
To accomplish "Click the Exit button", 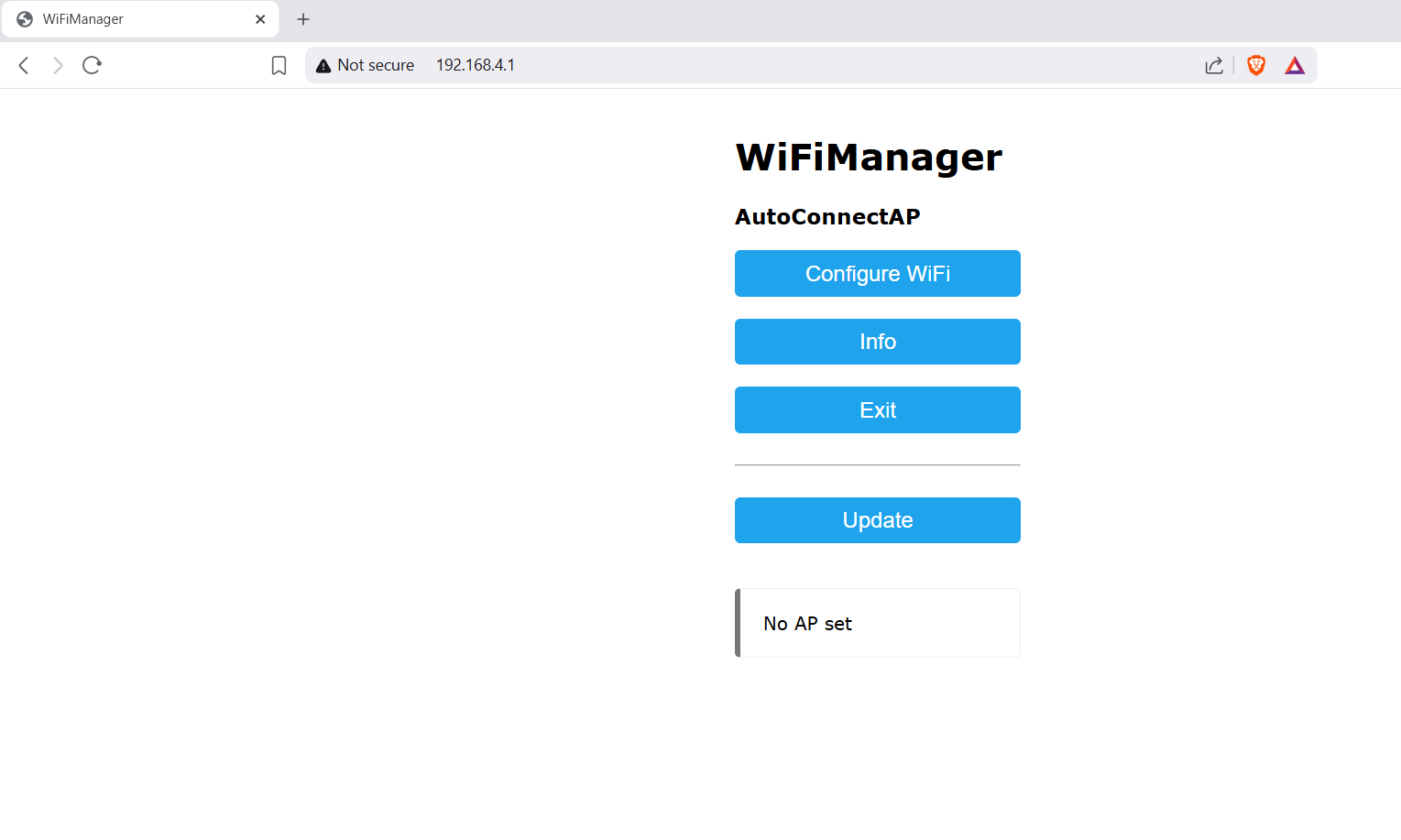I will (878, 409).
